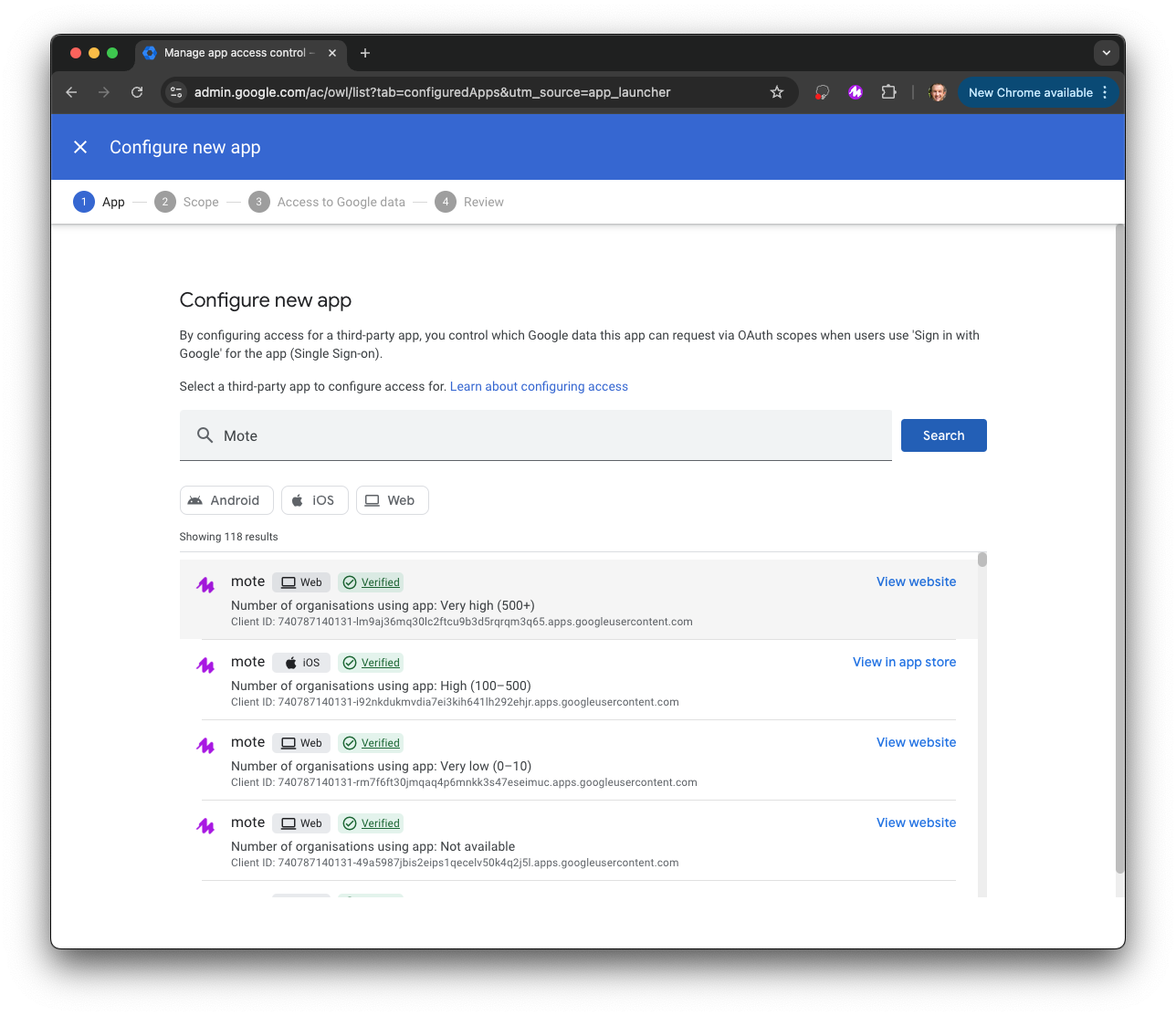Open View website for Not available app
This screenshot has width=1176, height=1016.
(x=916, y=822)
